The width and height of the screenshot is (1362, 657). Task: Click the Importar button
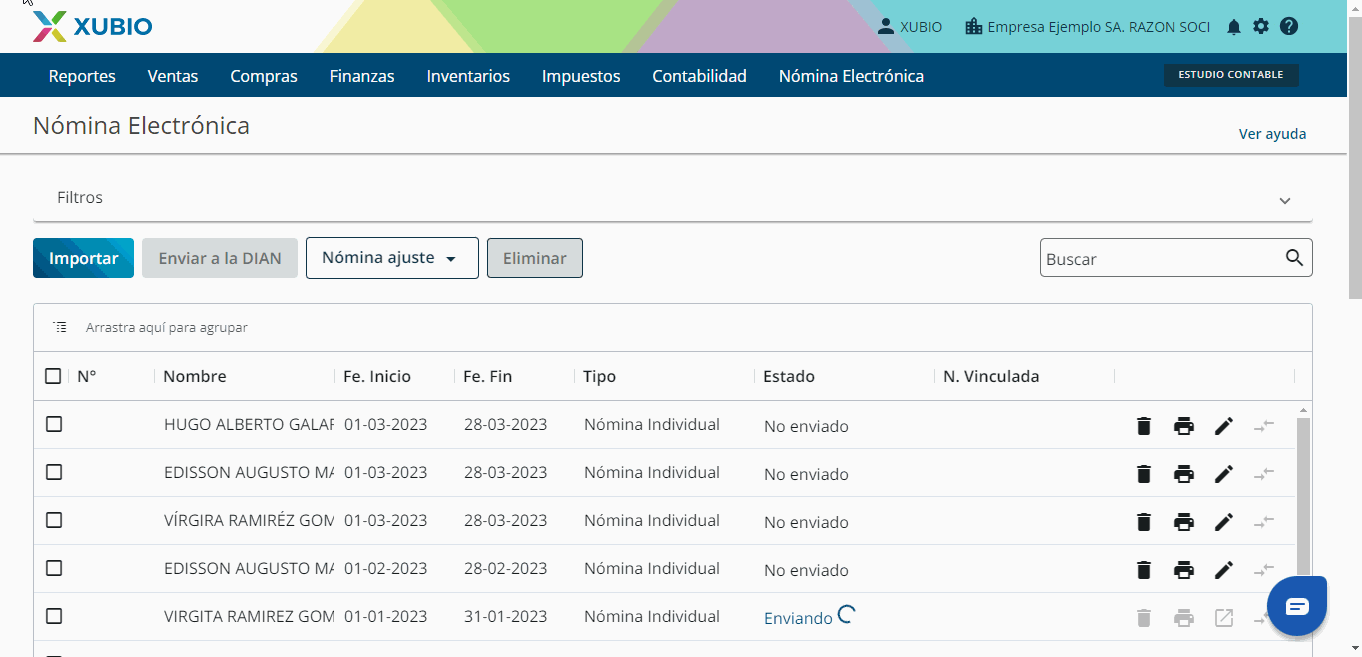(84, 258)
